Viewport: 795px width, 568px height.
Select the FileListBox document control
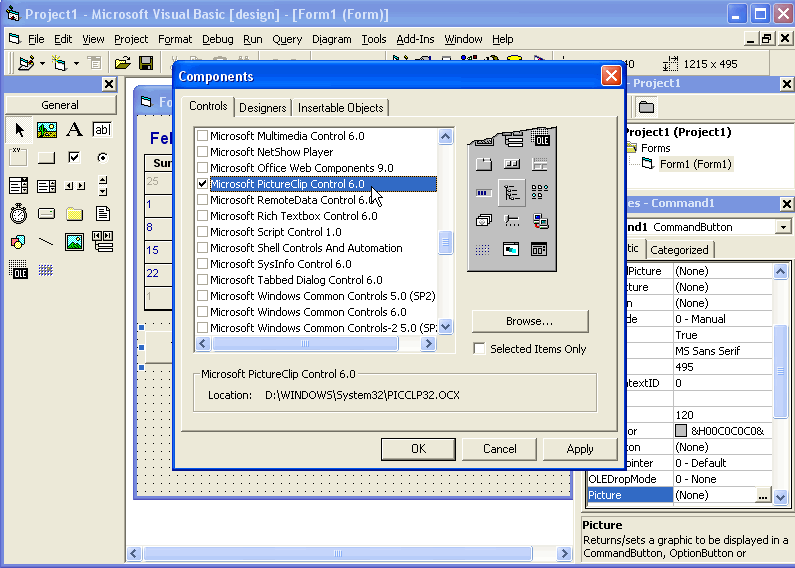[102, 214]
